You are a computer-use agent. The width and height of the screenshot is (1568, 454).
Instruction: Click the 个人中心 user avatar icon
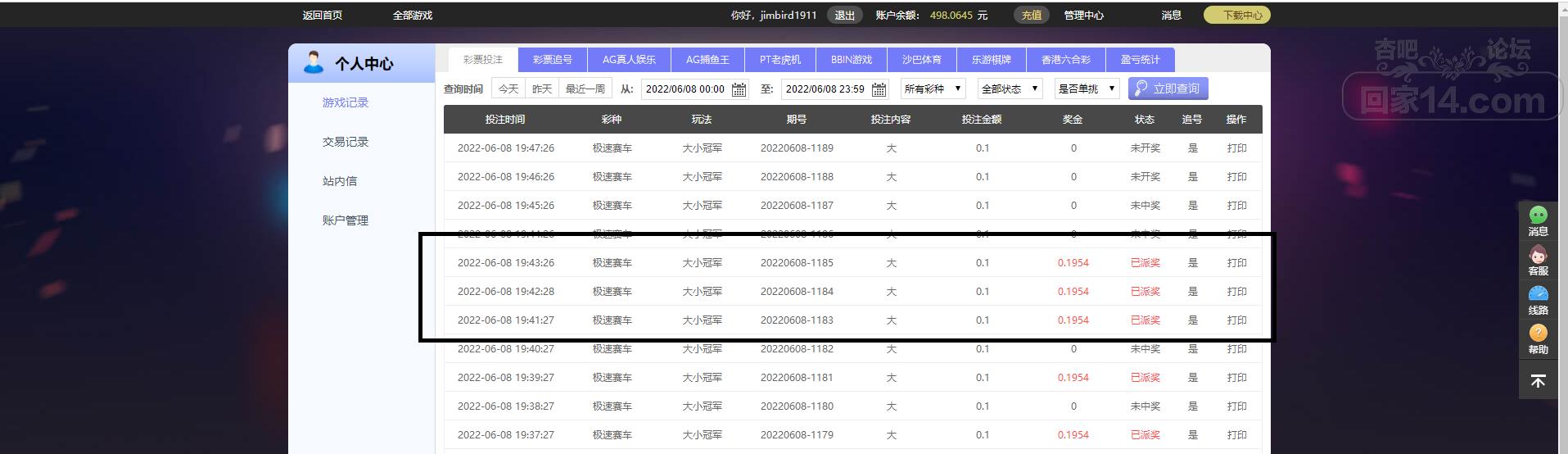coord(313,62)
